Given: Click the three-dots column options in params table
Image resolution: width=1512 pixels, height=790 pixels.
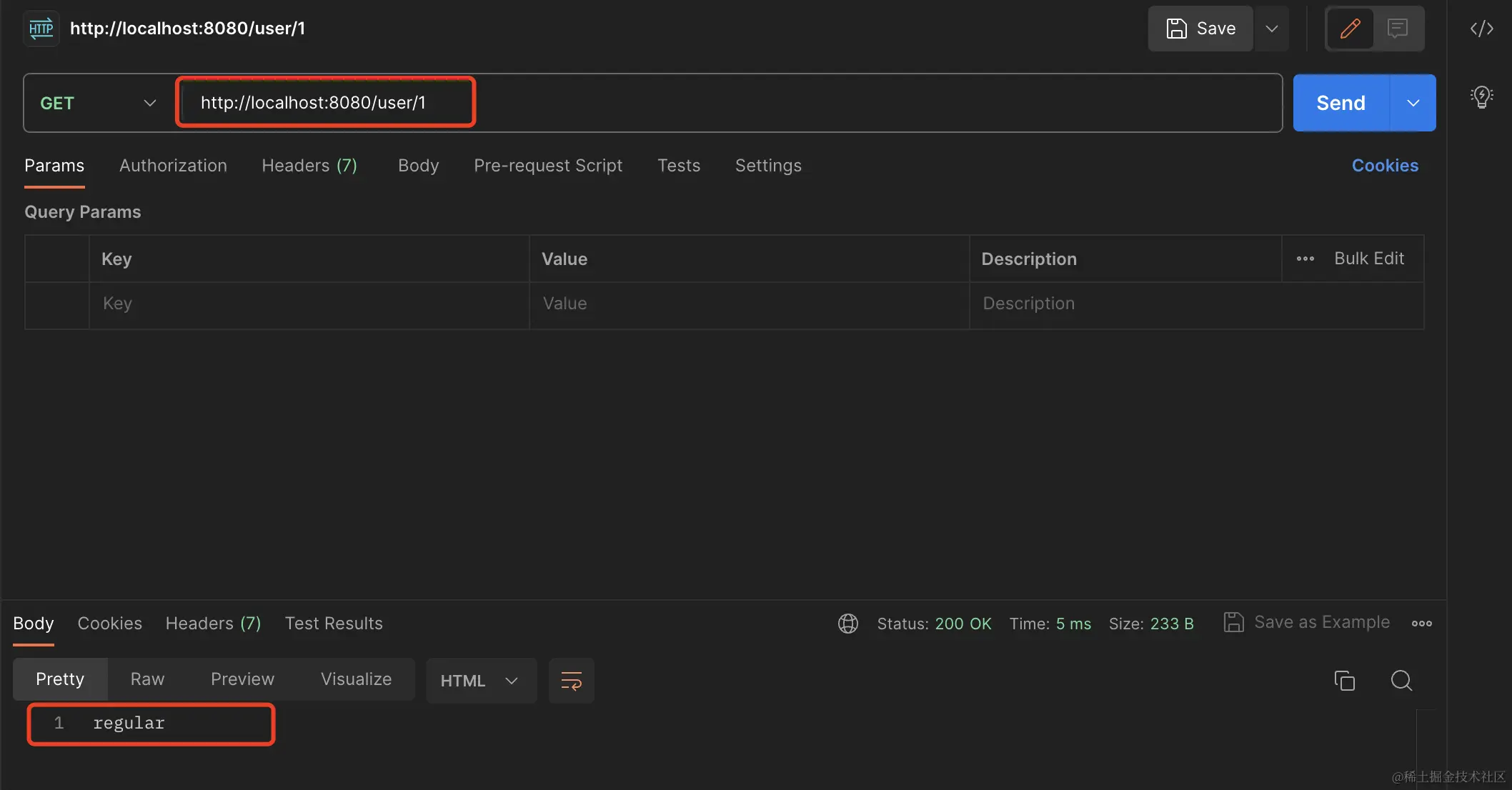Looking at the screenshot, I should pyautogui.click(x=1305, y=259).
